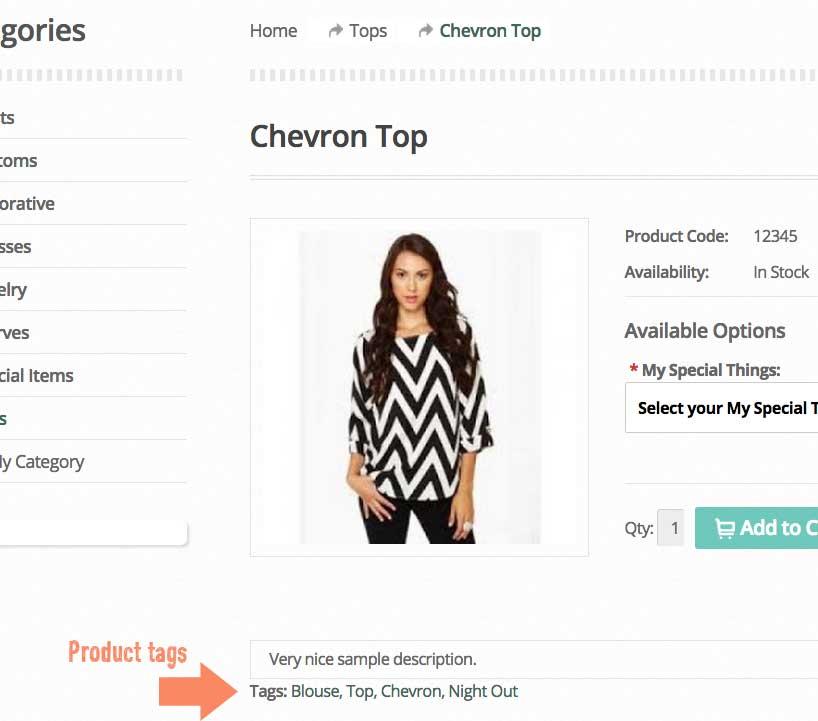This screenshot has width=818, height=721.
Task: Open the Bottoms category in sidebar
Action: click(x=19, y=161)
